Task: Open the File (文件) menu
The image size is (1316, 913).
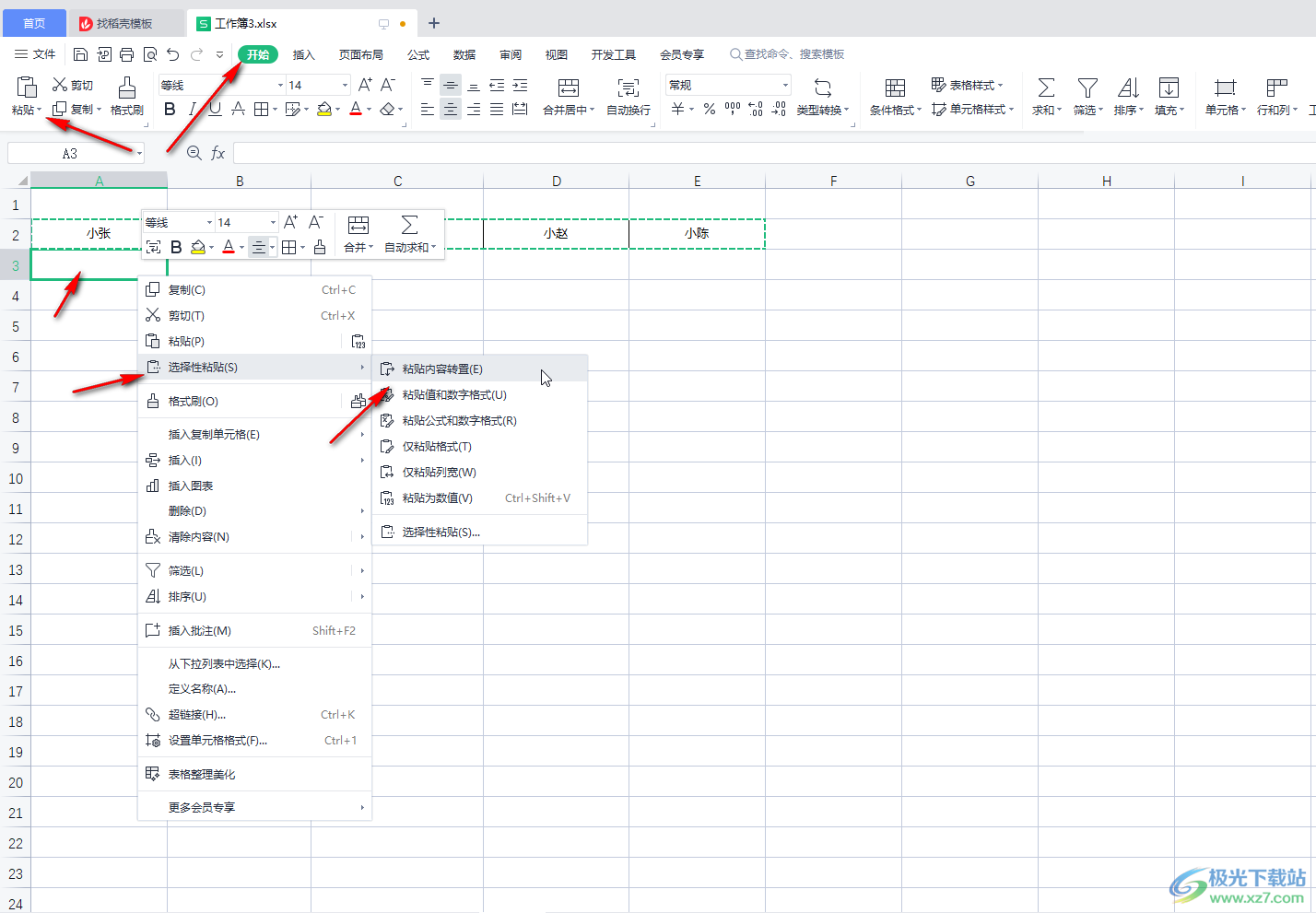Action: pyautogui.click(x=36, y=54)
